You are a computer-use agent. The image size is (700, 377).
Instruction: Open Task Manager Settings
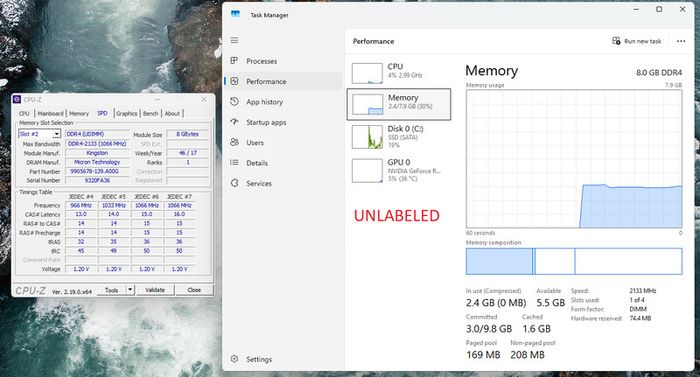click(259, 359)
